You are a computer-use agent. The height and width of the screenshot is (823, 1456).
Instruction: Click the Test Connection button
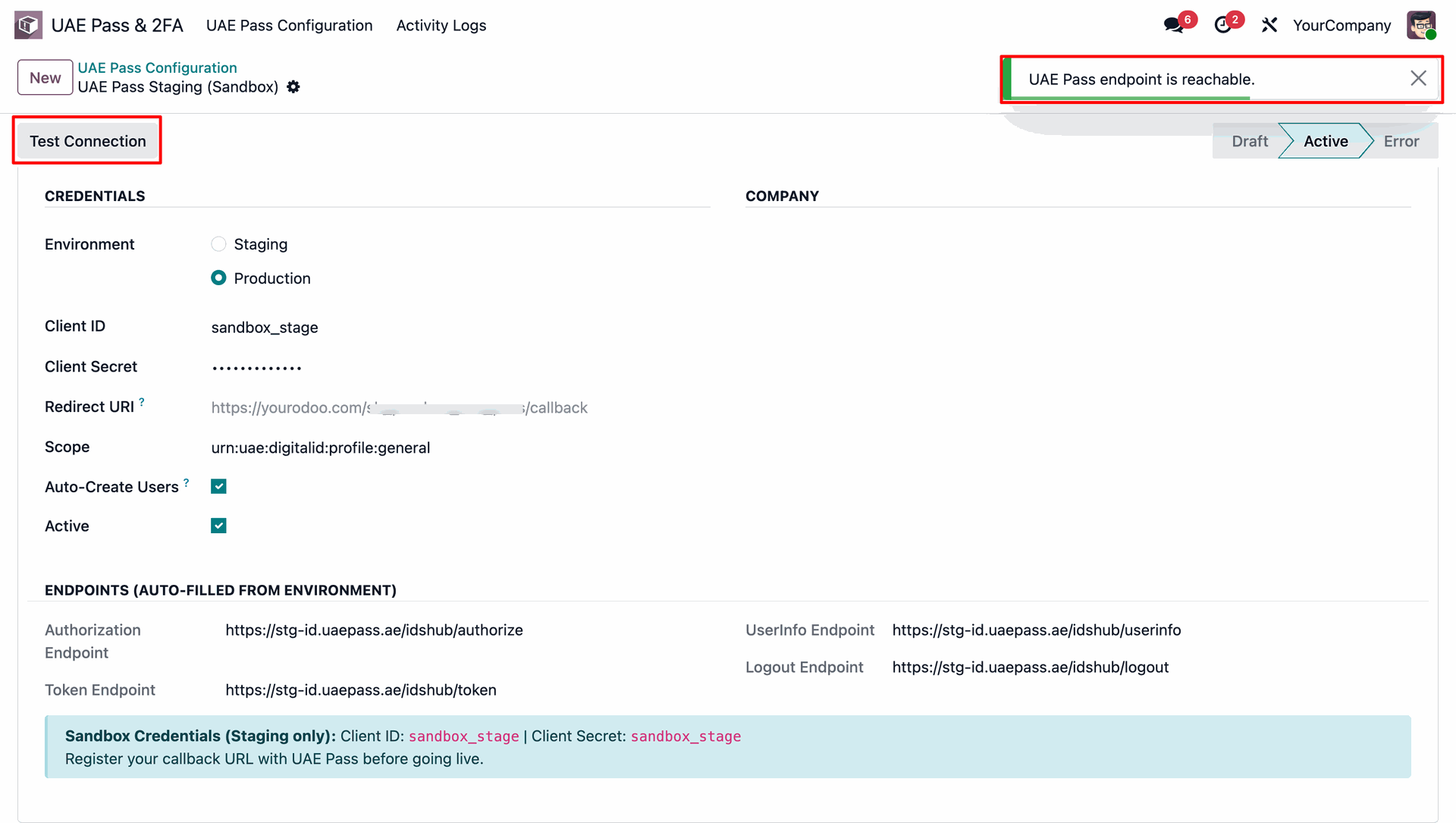[x=88, y=141]
